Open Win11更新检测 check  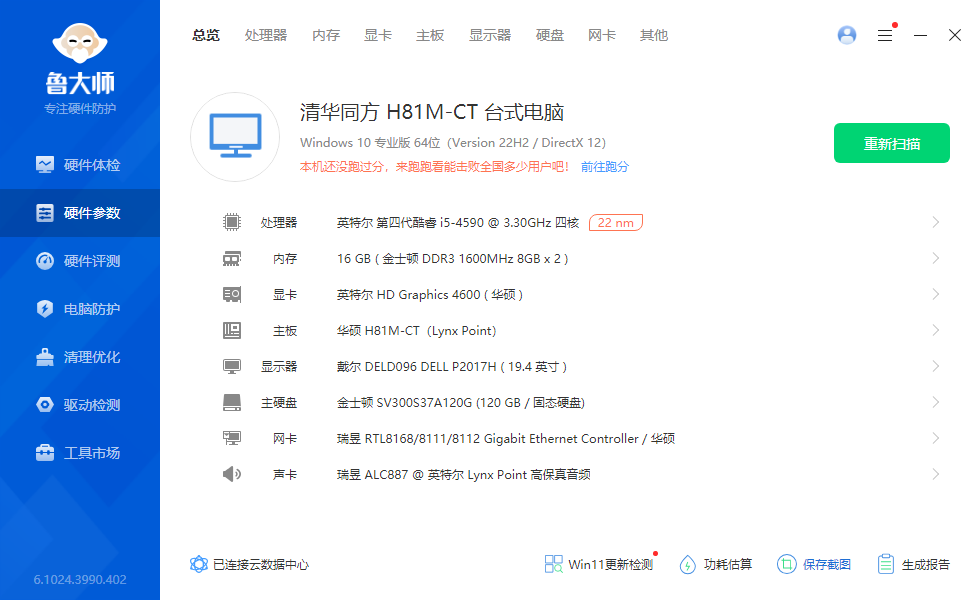pos(599,564)
